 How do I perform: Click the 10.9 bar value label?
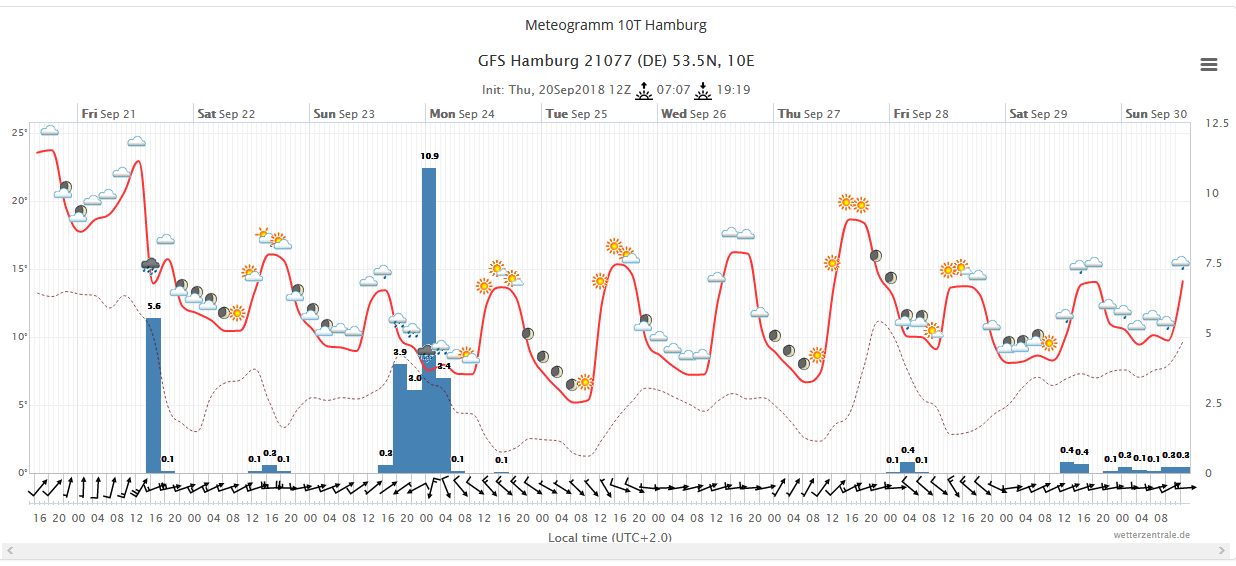[430, 157]
